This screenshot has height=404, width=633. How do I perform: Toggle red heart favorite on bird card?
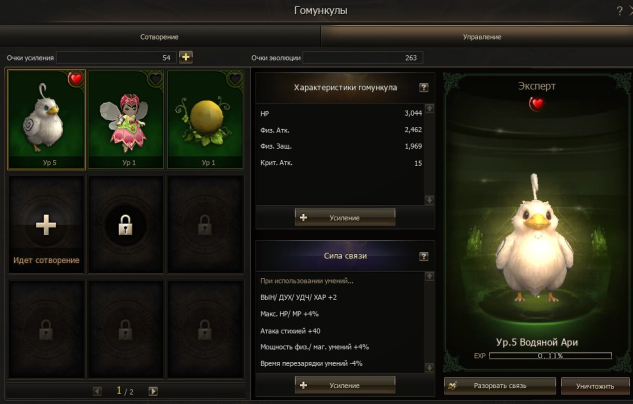(x=75, y=79)
